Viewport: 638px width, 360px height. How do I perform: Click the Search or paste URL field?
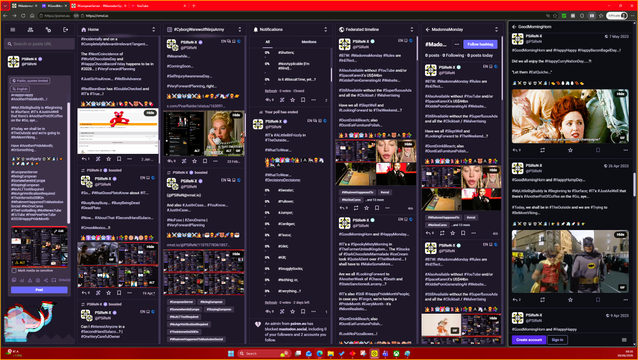[39, 44]
